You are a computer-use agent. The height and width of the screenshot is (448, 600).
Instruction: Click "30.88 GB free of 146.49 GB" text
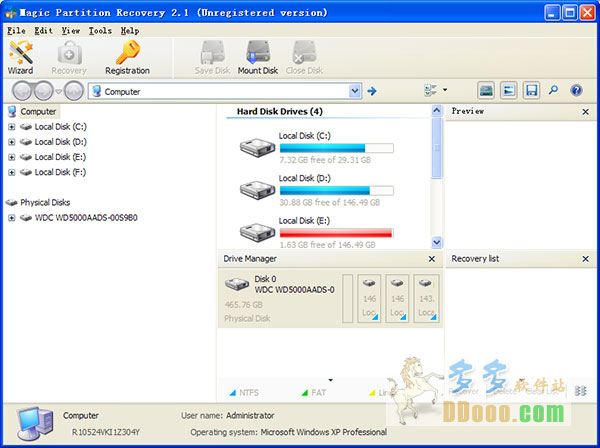(329, 202)
